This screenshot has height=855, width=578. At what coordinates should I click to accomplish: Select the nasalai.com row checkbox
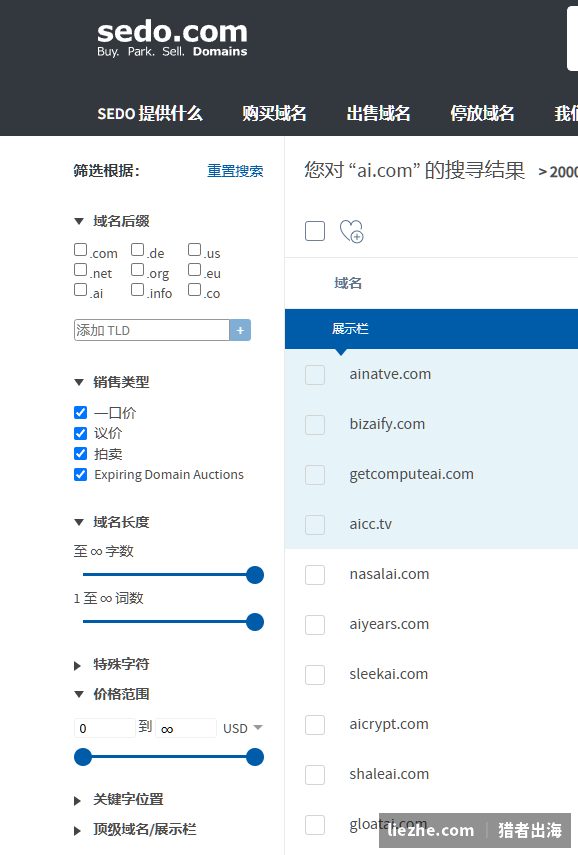315,575
